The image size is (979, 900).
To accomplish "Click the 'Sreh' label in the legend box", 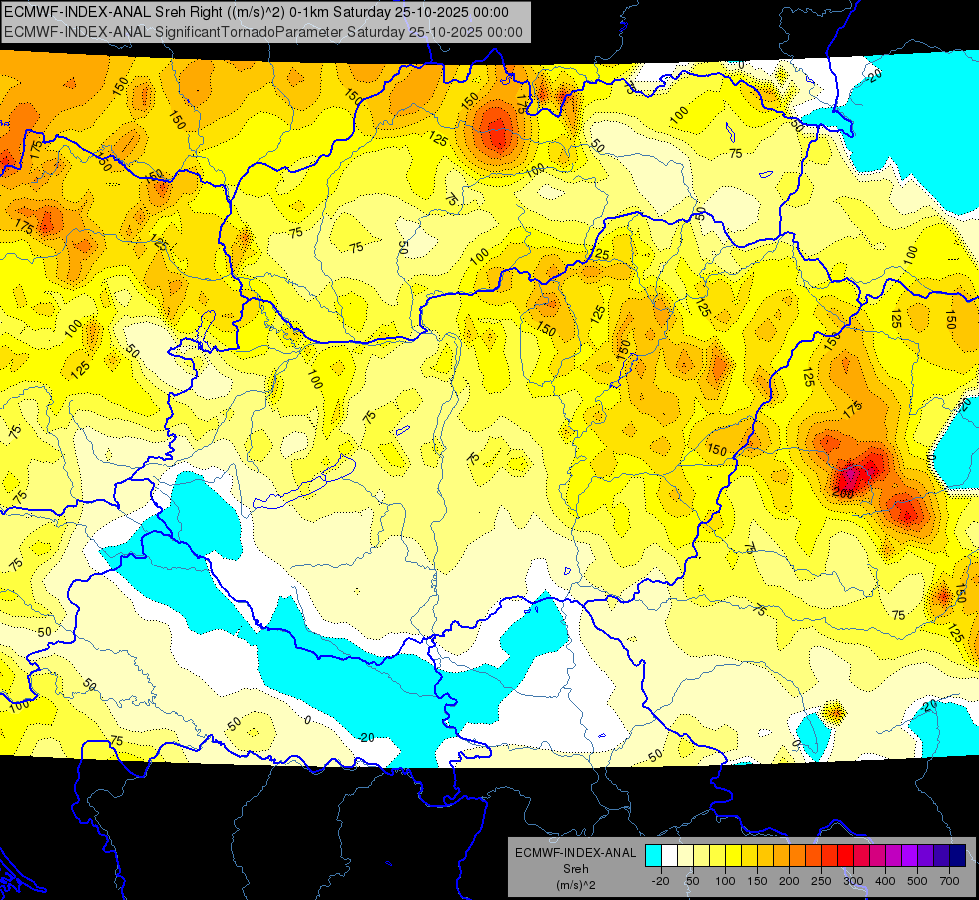I will 576,869.
